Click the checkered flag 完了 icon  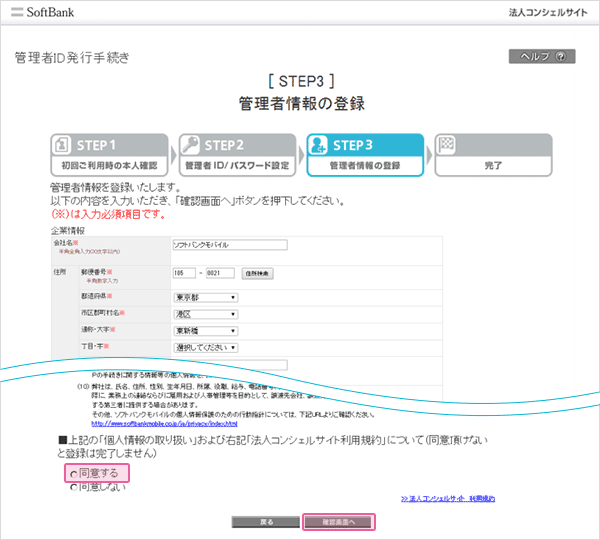click(447, 146)
